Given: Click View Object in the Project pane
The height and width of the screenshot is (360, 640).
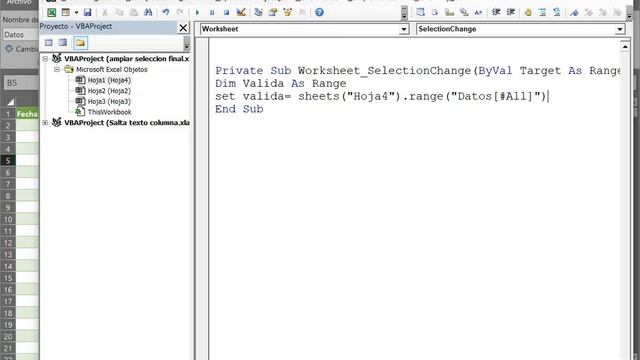Looking at the screenshot, I should click(63, 42).
